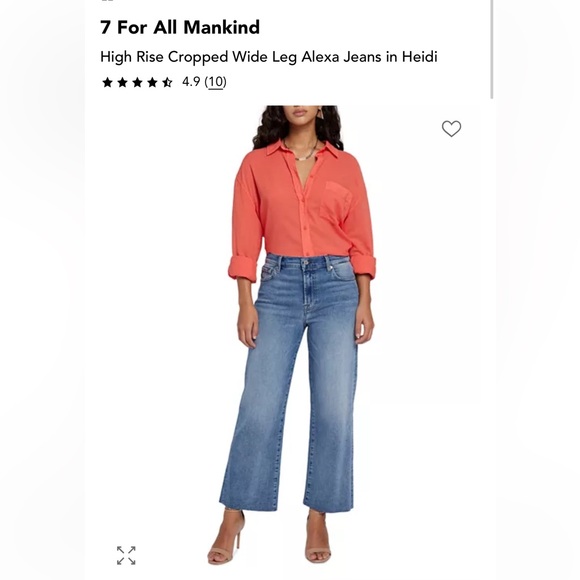Click the word Heidi in the title

click(x=419, y=57)
